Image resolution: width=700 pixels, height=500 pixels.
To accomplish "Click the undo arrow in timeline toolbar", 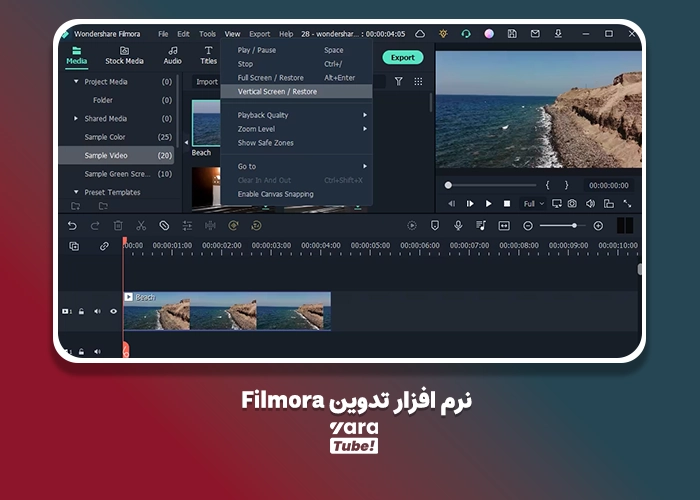I will [x=72, y=225].
